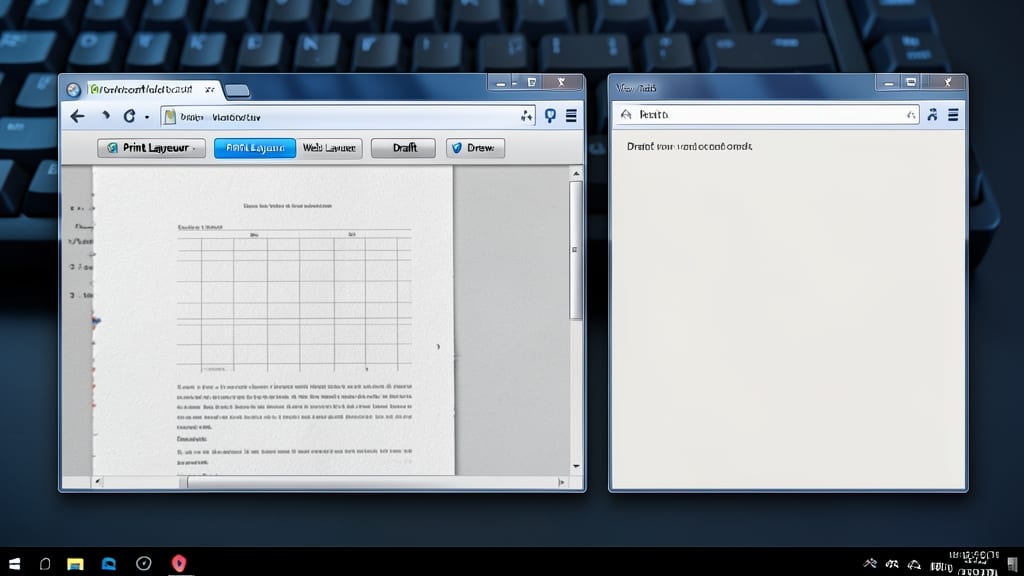Close the tab using its small x

(209, 89)
